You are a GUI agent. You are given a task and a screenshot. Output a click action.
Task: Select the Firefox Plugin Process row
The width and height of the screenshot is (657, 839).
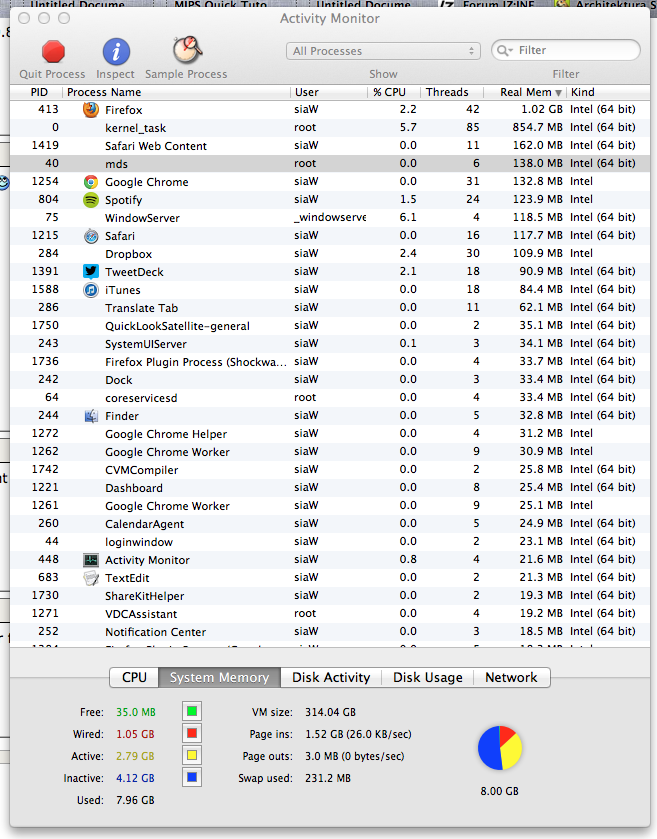coord(330,362)
